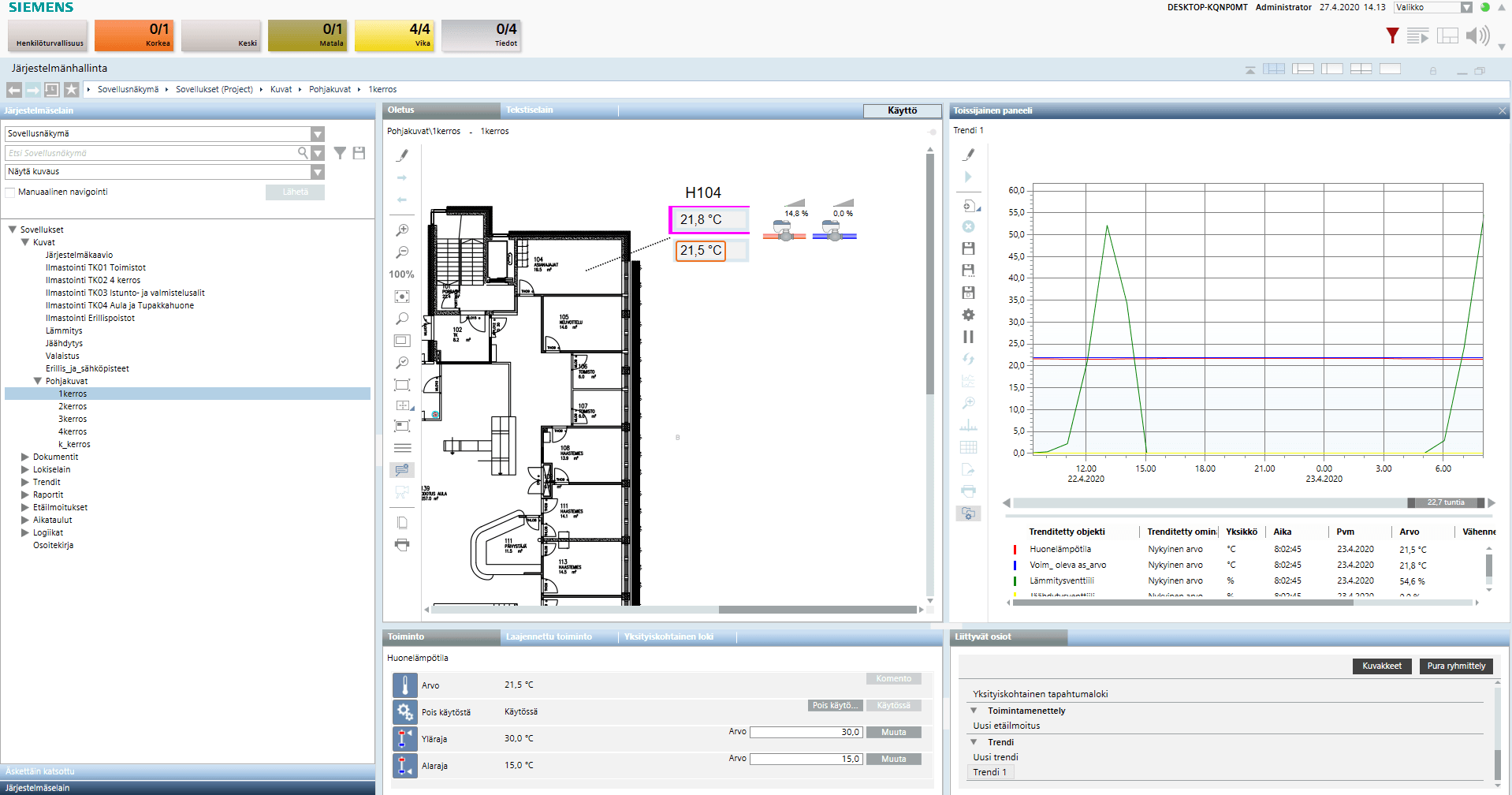Click the Alaraja value input field
Viewport: 1512px width, 795px height.
[806, 760]
